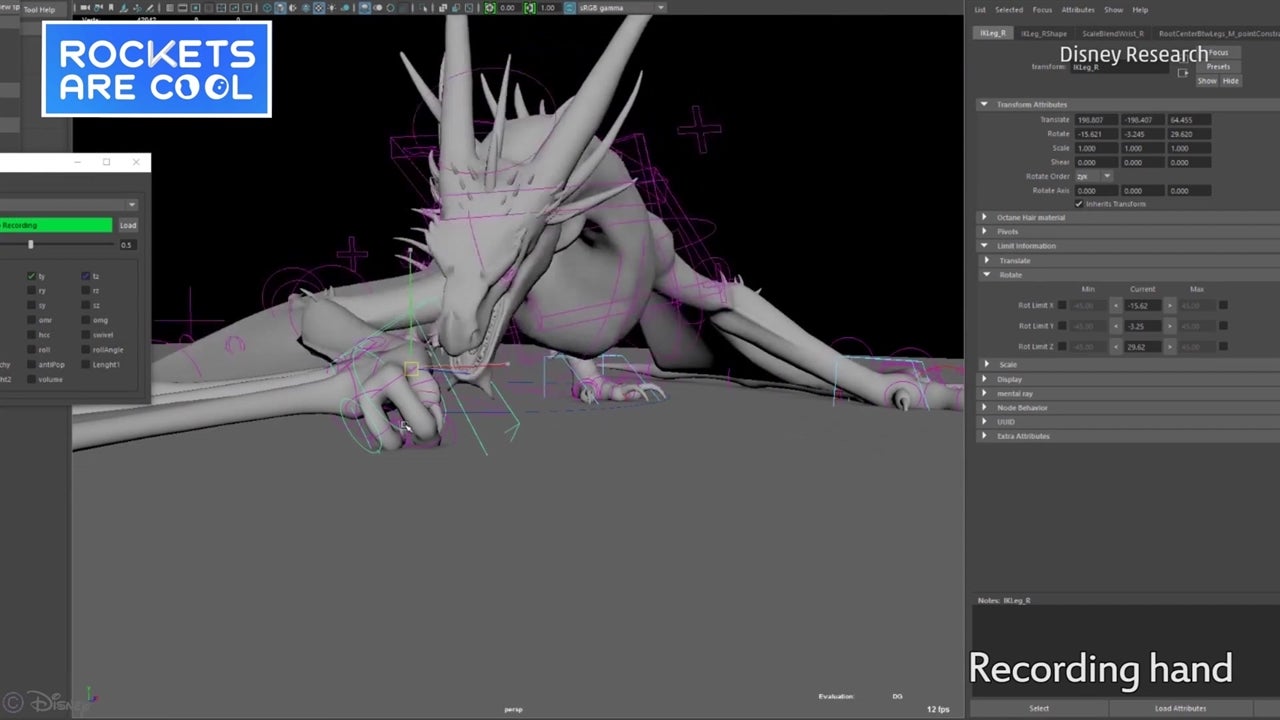Collapse the Transform Attributes section
The image size is (1280, 720).
(x=984, y=104)
